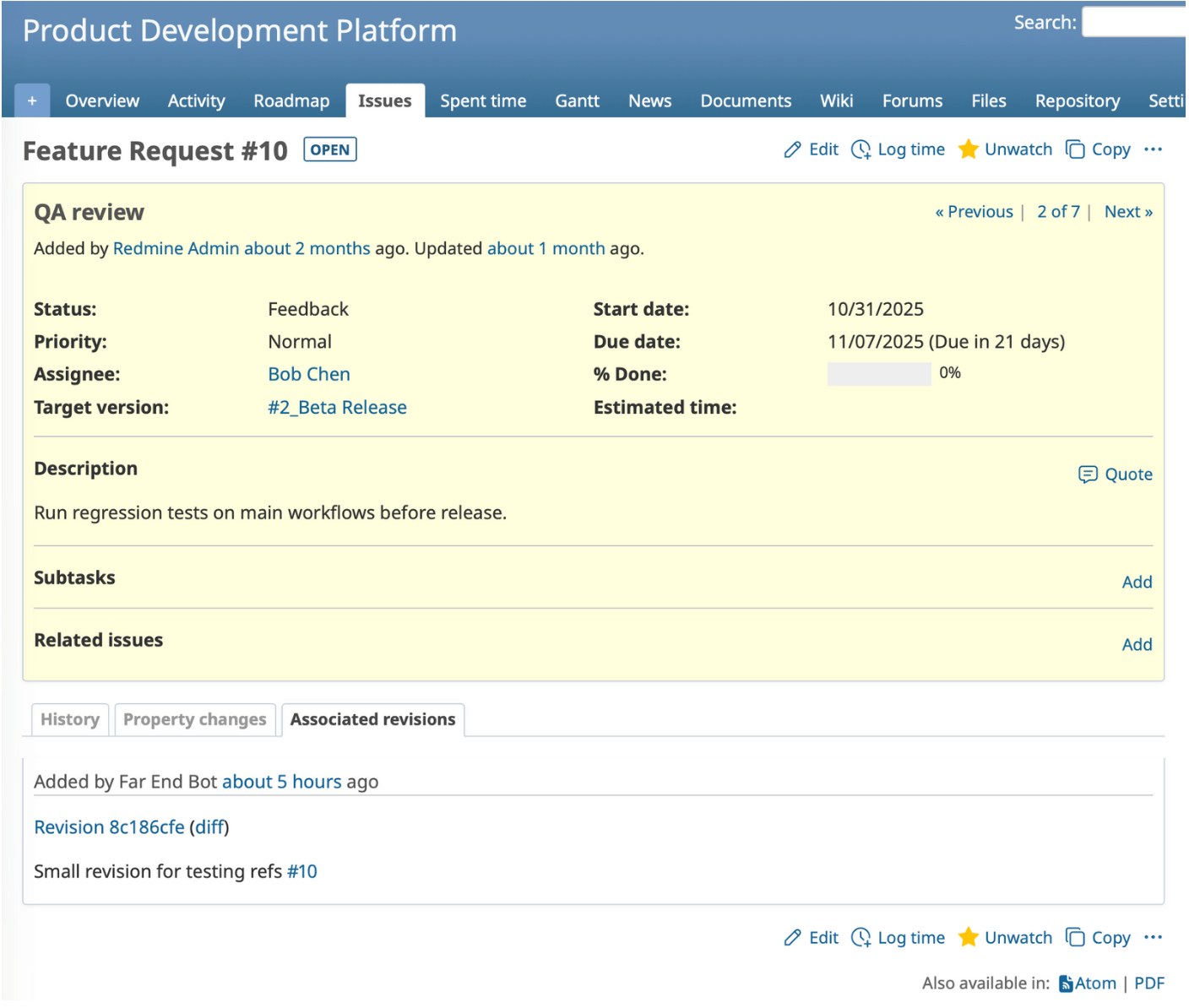Click the bottom Edit pencil icon
Image resolution: width=1189 pixels, height=1008 pixels.
point(795,937)
